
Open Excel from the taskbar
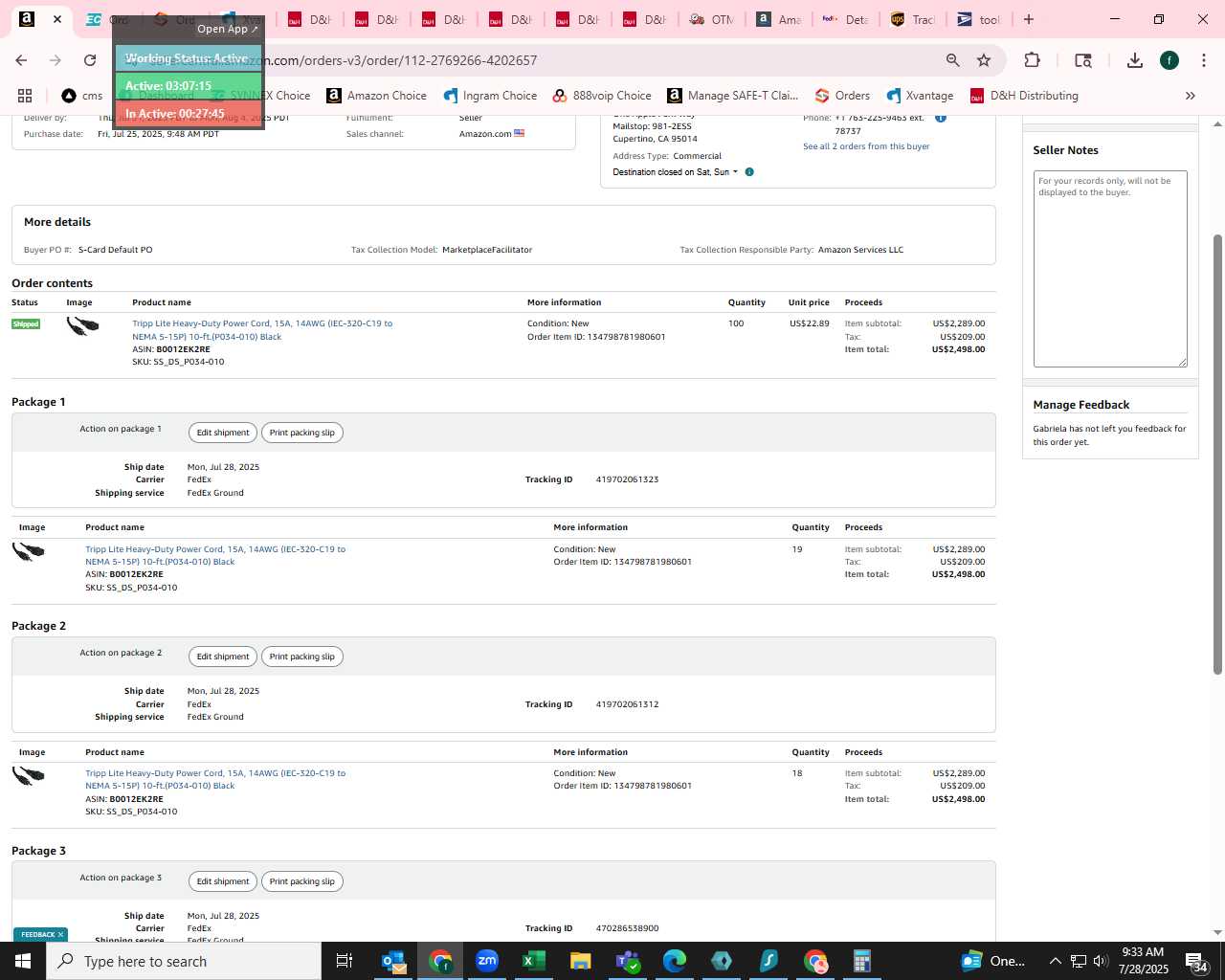(x=534, y=961)
